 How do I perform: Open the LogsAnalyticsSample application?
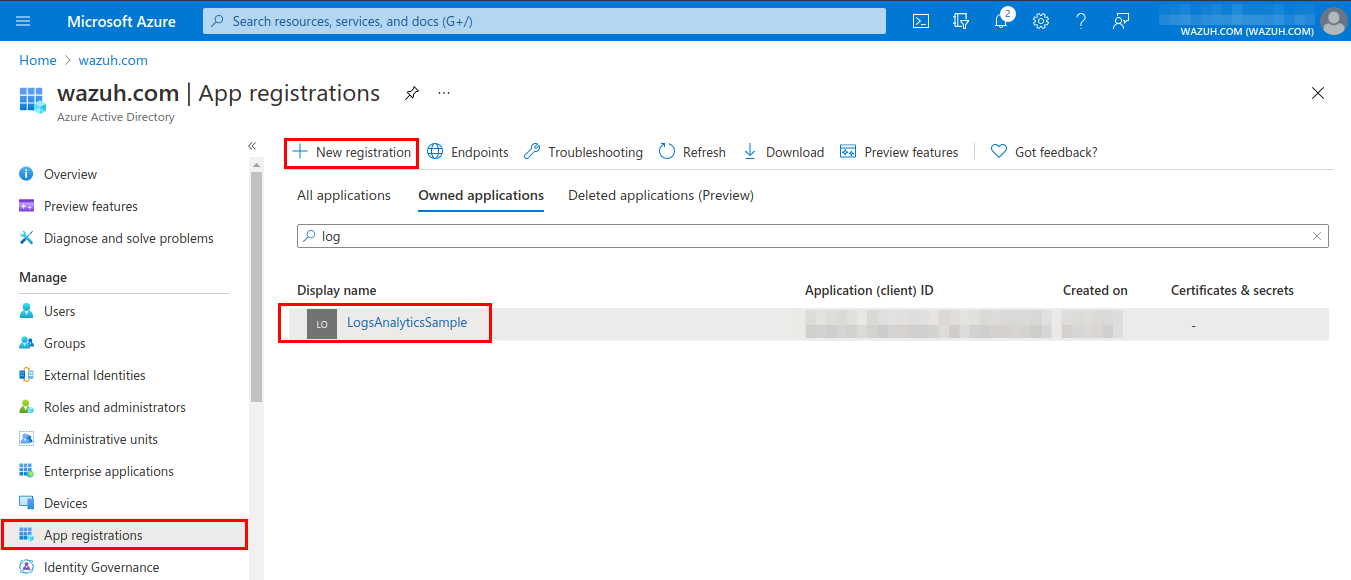[407, 322]
